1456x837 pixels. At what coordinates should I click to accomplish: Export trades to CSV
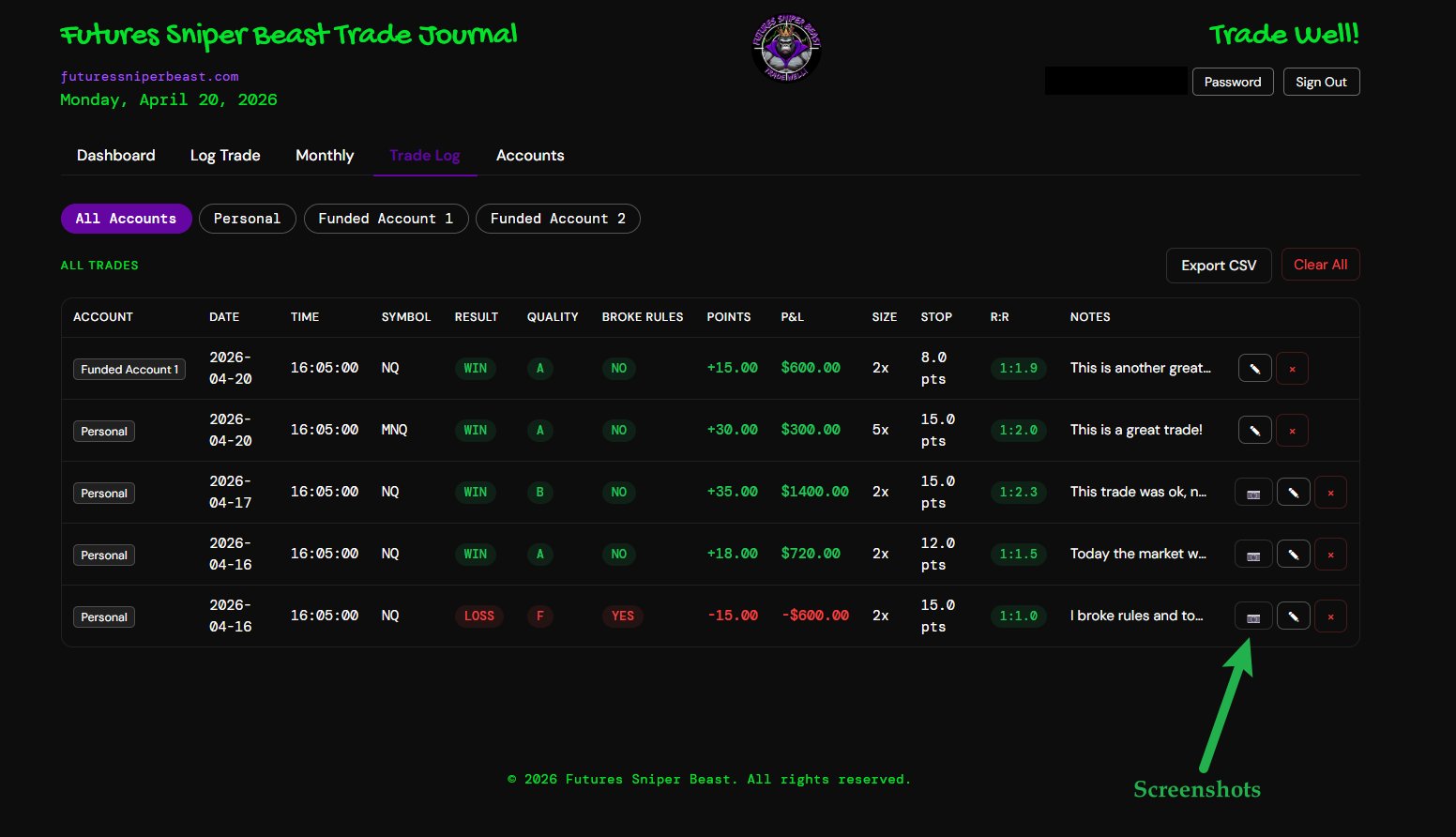coord(1218,265)
